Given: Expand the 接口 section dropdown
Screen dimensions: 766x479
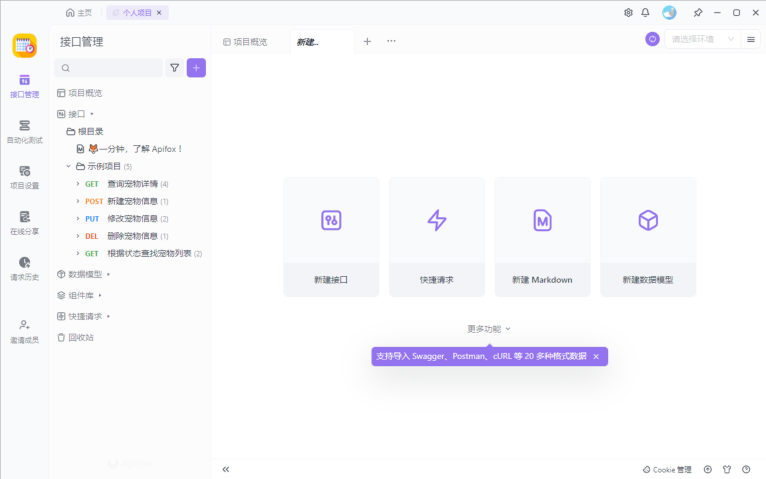Looking at the screenshot, I should [x=92, y=114].
